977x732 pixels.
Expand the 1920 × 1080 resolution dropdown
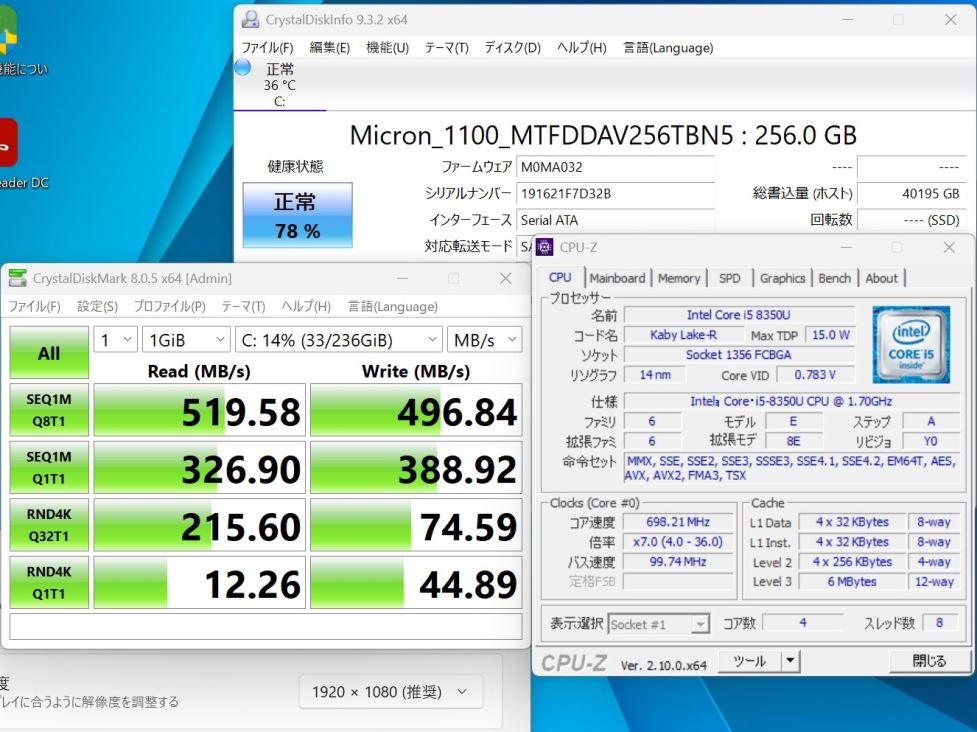390,691
